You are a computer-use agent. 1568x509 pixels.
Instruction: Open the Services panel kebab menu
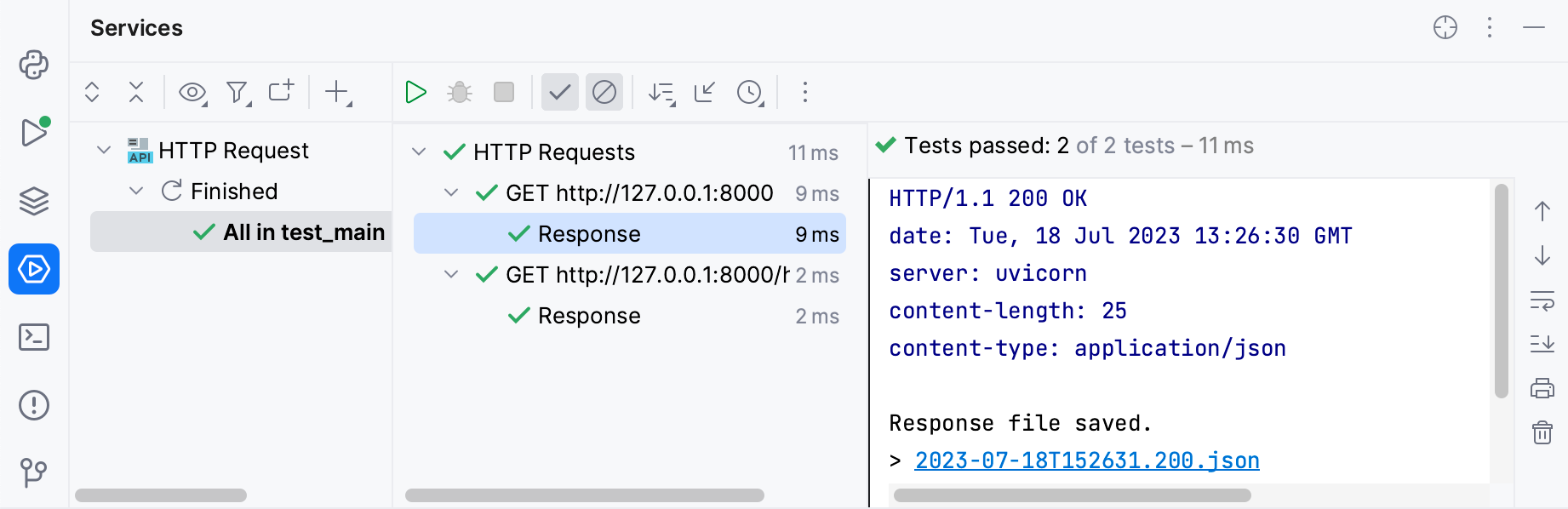coord(1490,28)
